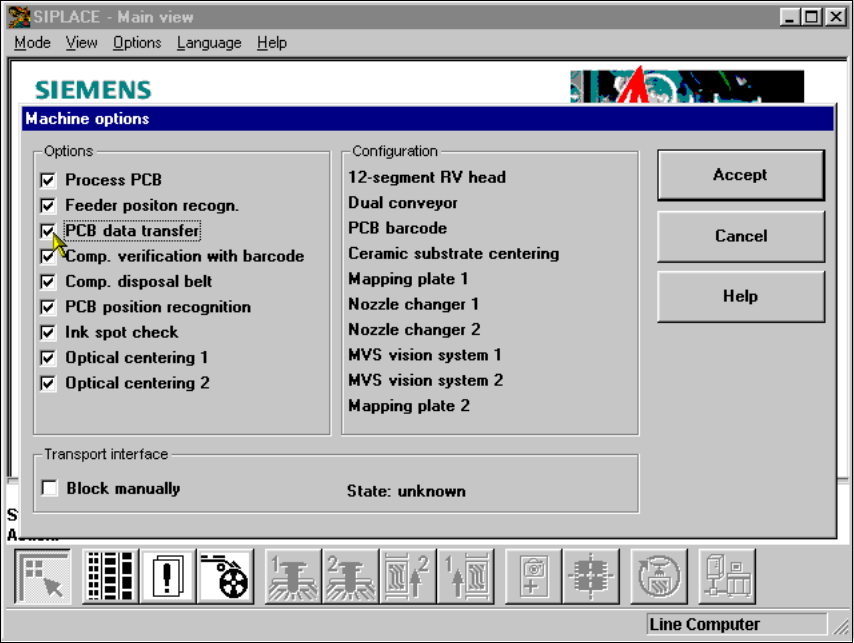Select 12-segment RV head configuration text
The height and width of the screenshot is (643, 854).
(x=427, y=177)
